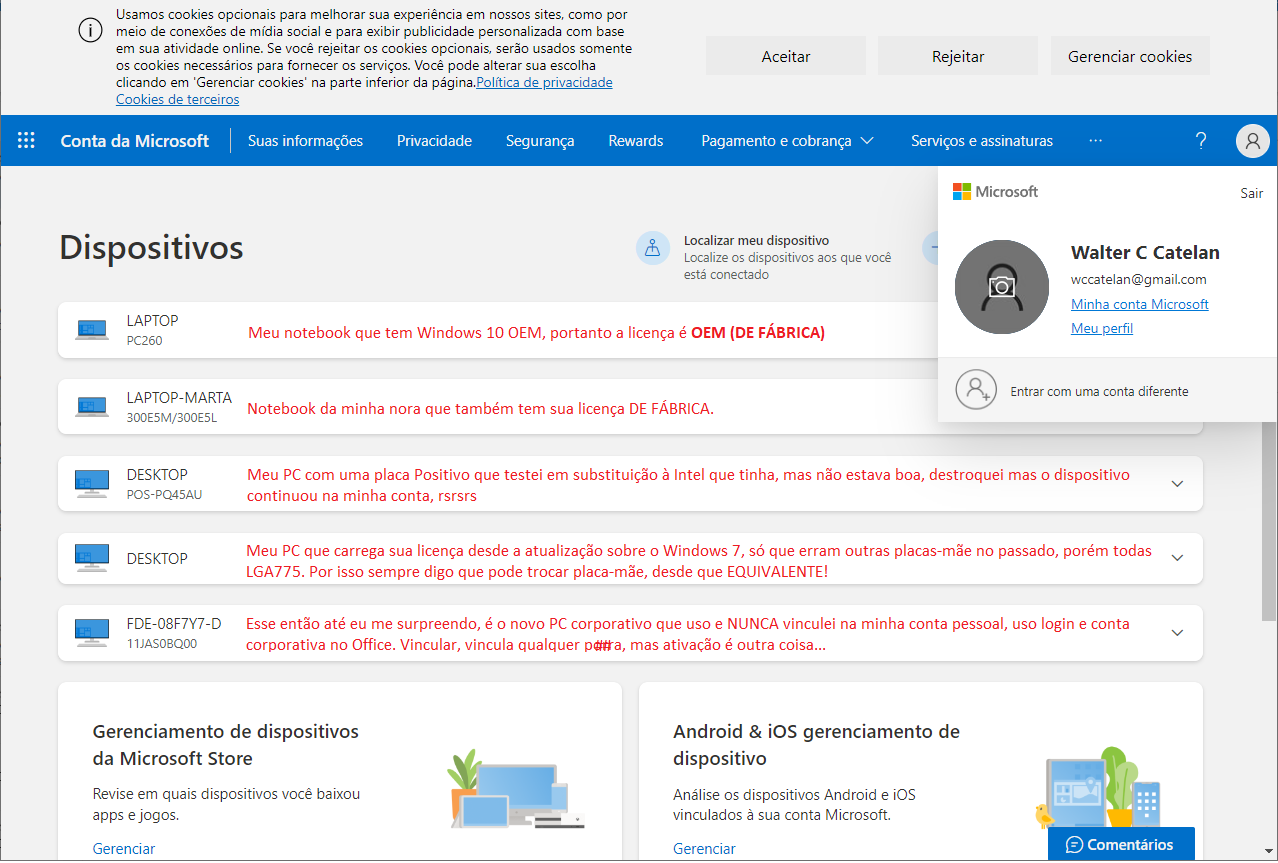Click the add-account person icon
The height and width of the screenshot is (863, 1278).
976,390
